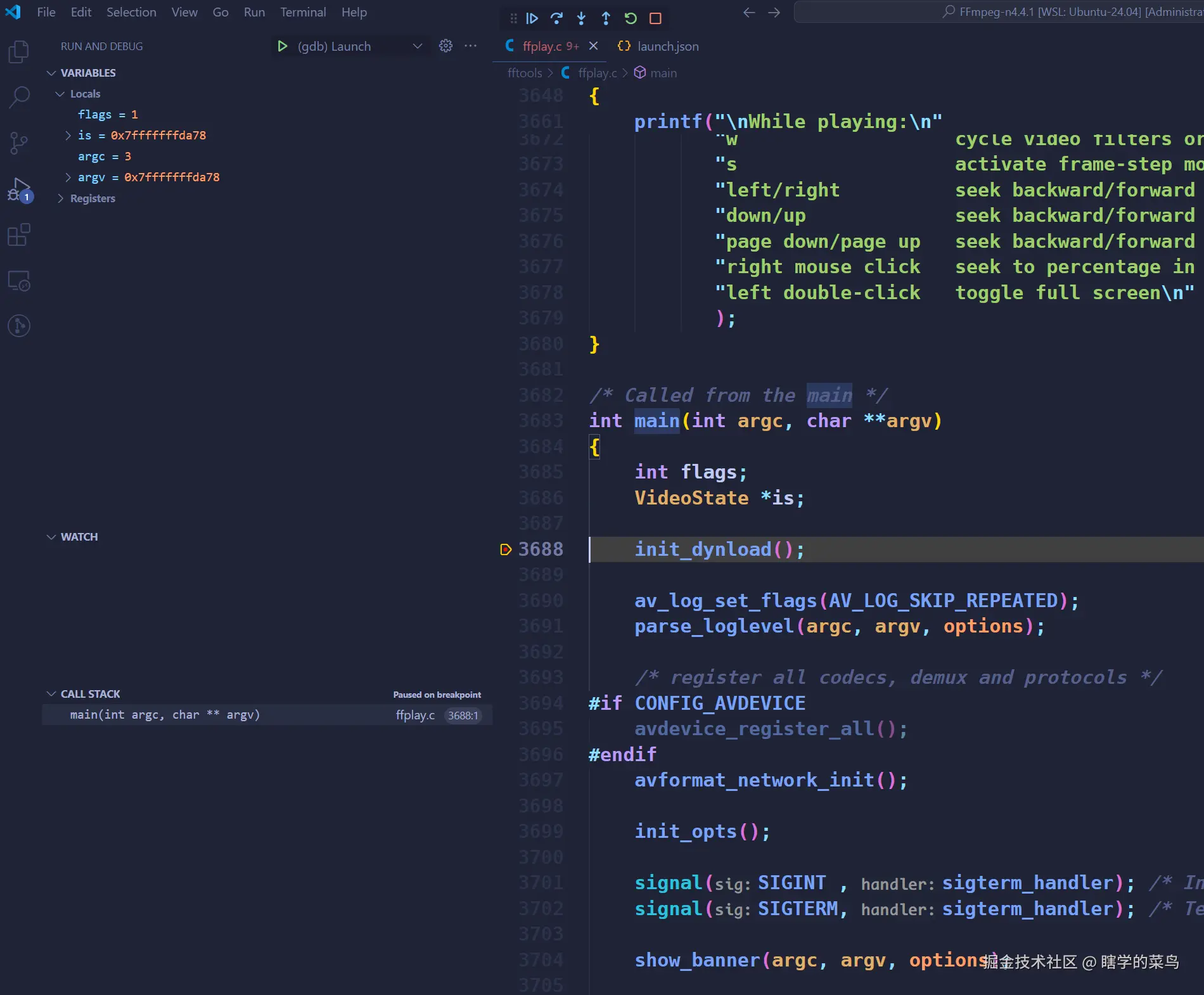Viewport: 1204px width, 995px height.
Task: Collapse the WATCH section
Action: (x=51, y=537)
